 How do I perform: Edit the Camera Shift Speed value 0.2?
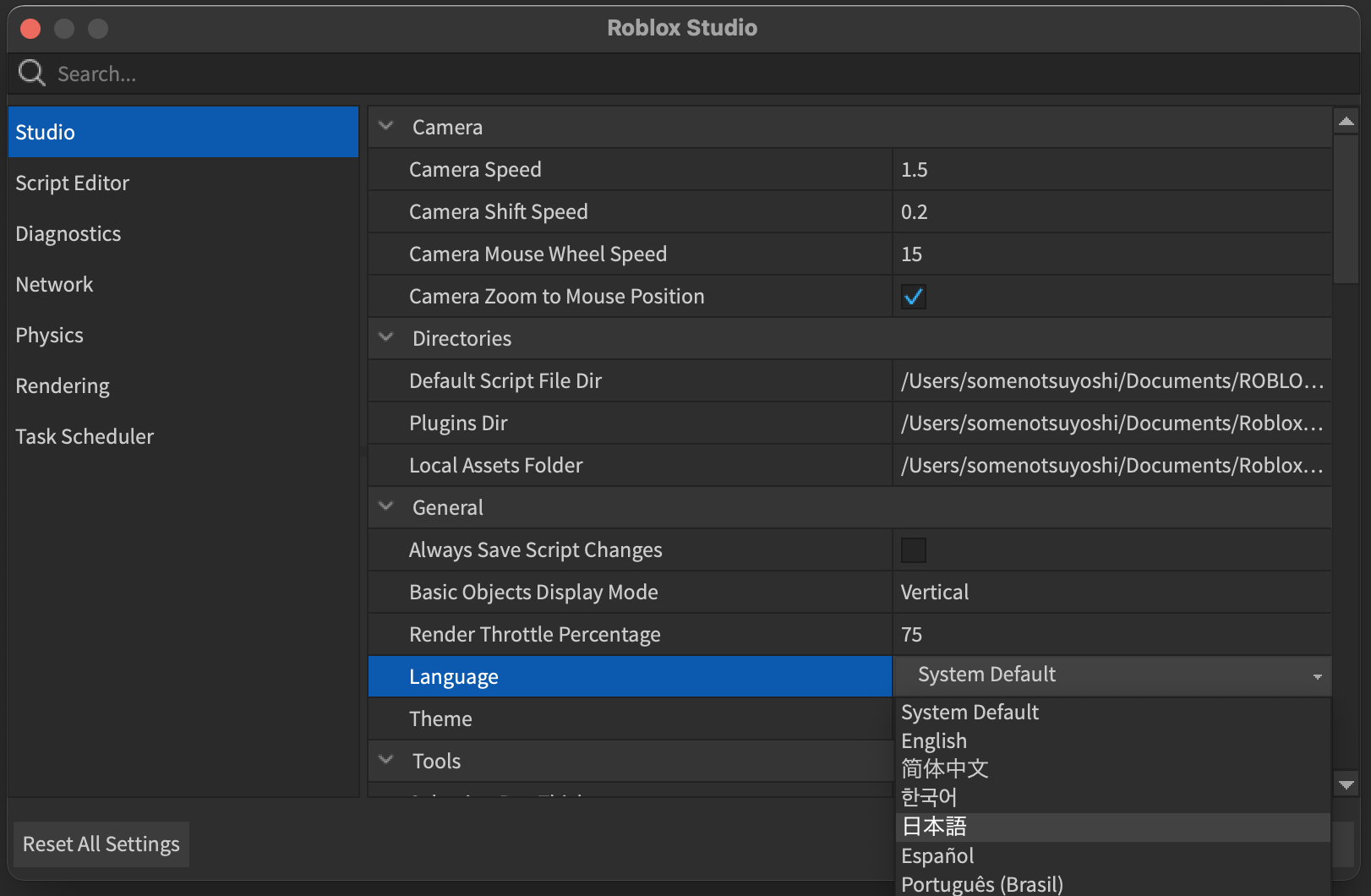click(1112, 211)
